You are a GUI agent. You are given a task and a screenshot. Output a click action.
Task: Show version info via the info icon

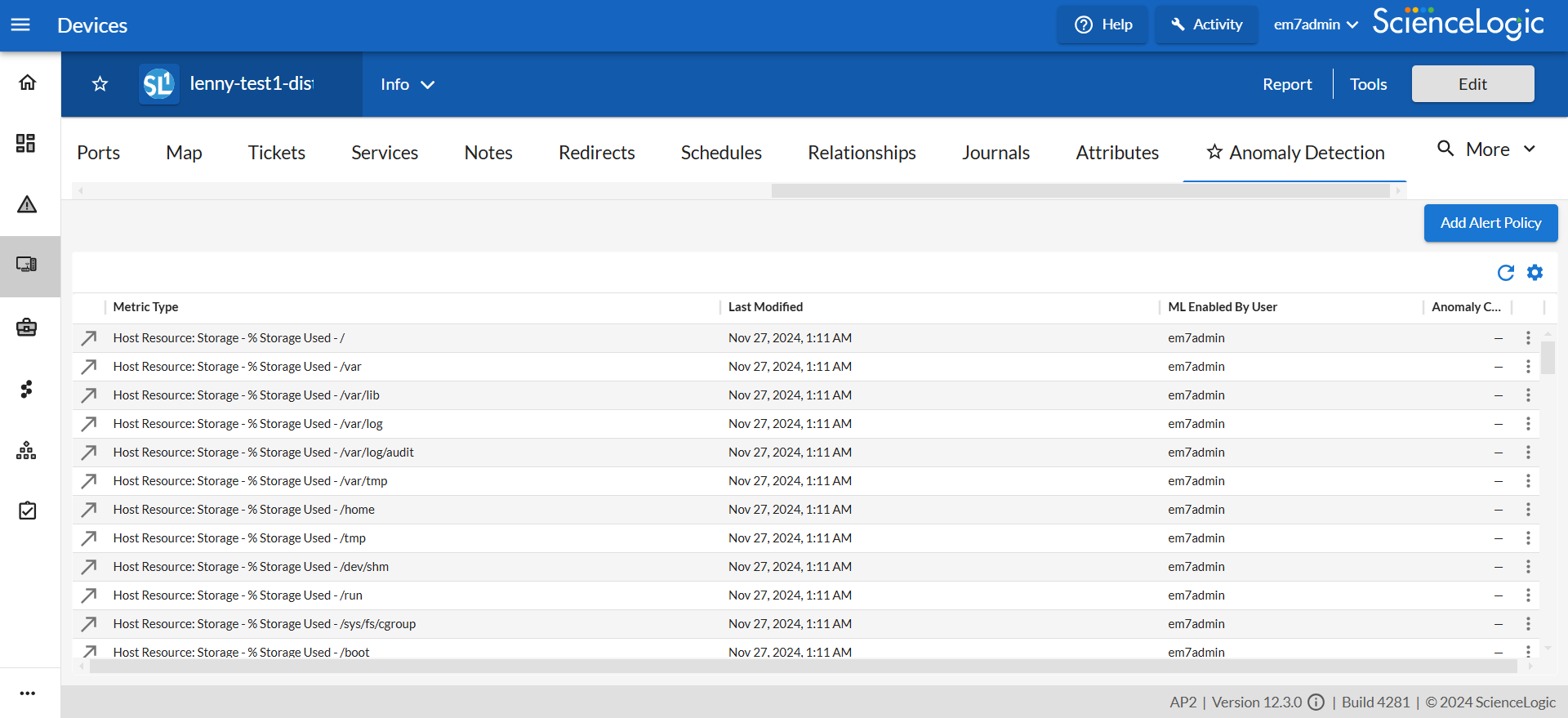click(x=1316, y=702)
